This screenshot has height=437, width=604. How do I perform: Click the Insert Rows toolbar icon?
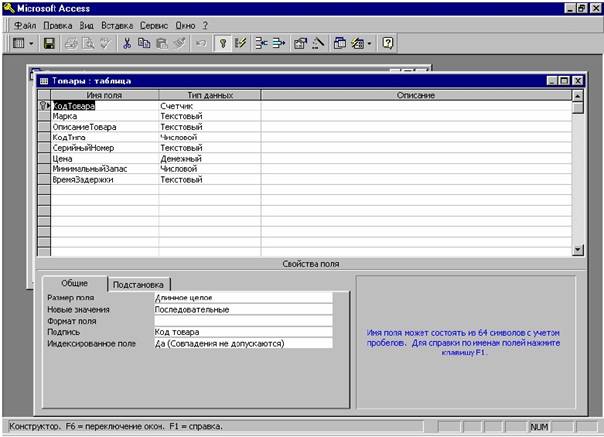click(262, 43)
